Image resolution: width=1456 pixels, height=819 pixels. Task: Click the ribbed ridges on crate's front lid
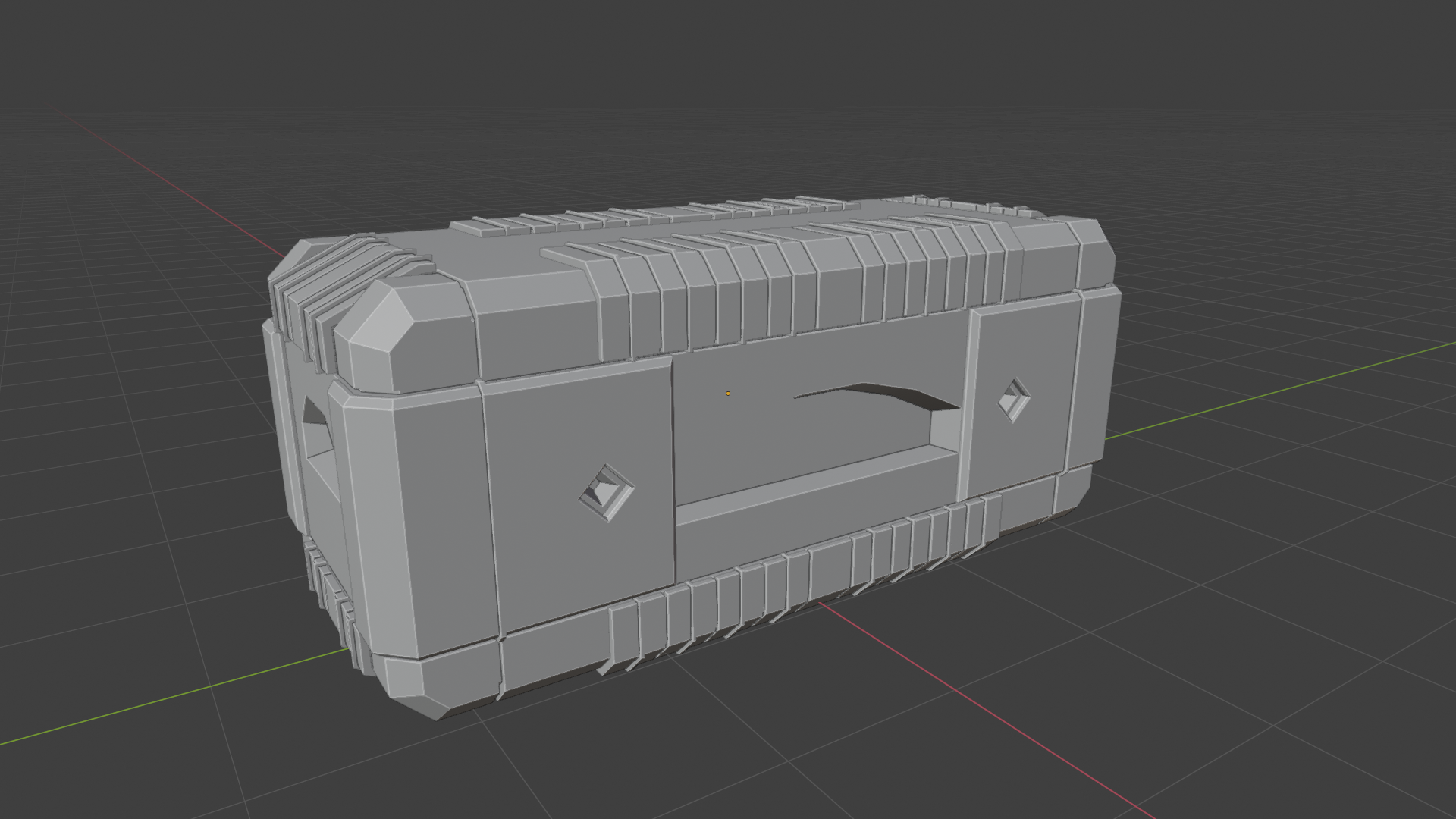coord(758,303)
